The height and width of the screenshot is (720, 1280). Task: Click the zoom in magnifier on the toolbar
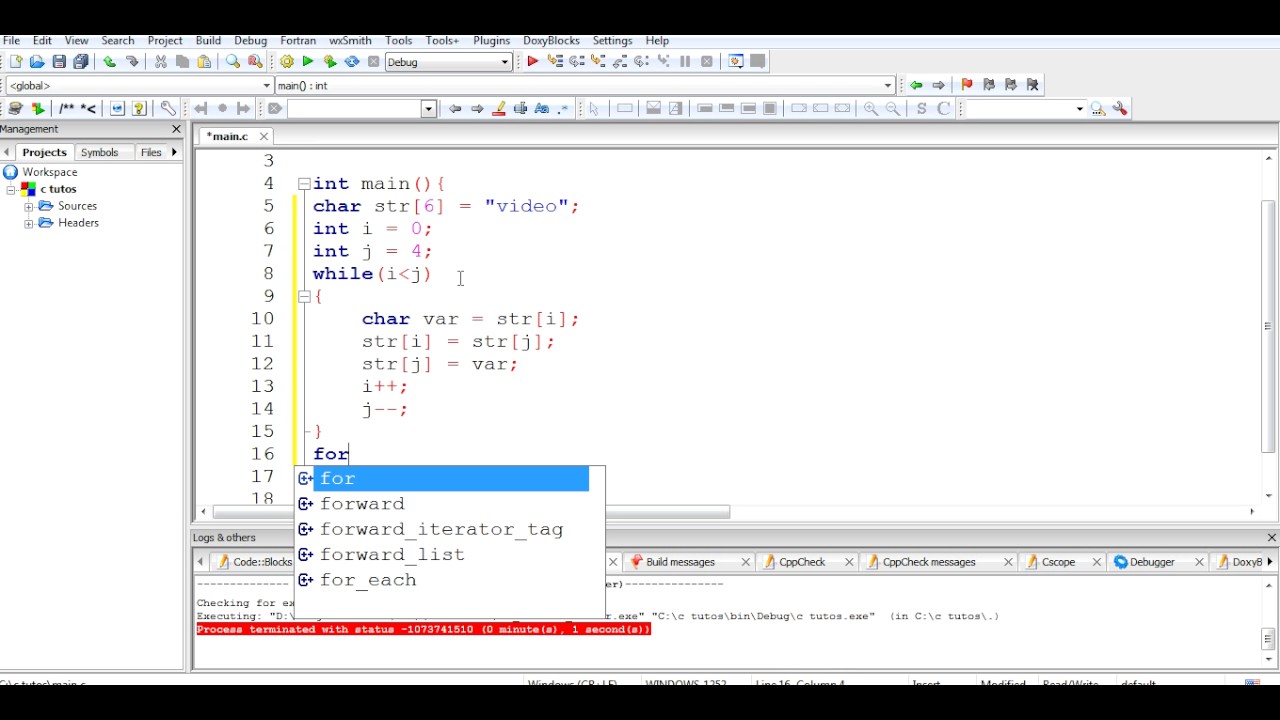(x=871, y=109)
